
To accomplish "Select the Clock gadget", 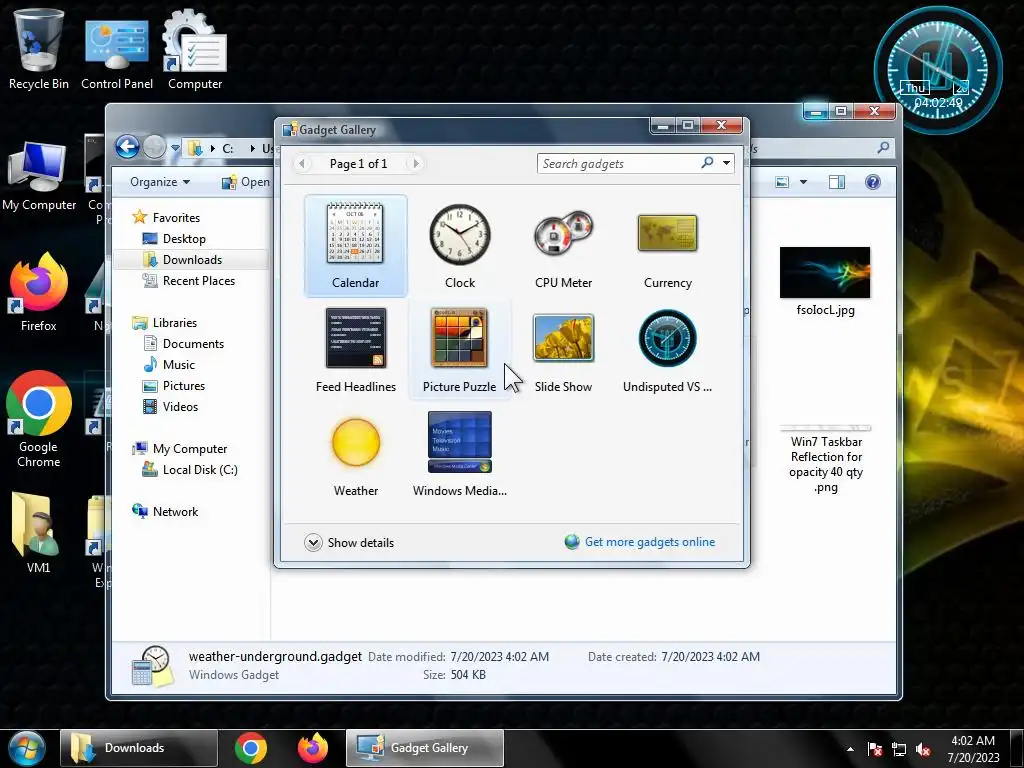I will (460, 246).
